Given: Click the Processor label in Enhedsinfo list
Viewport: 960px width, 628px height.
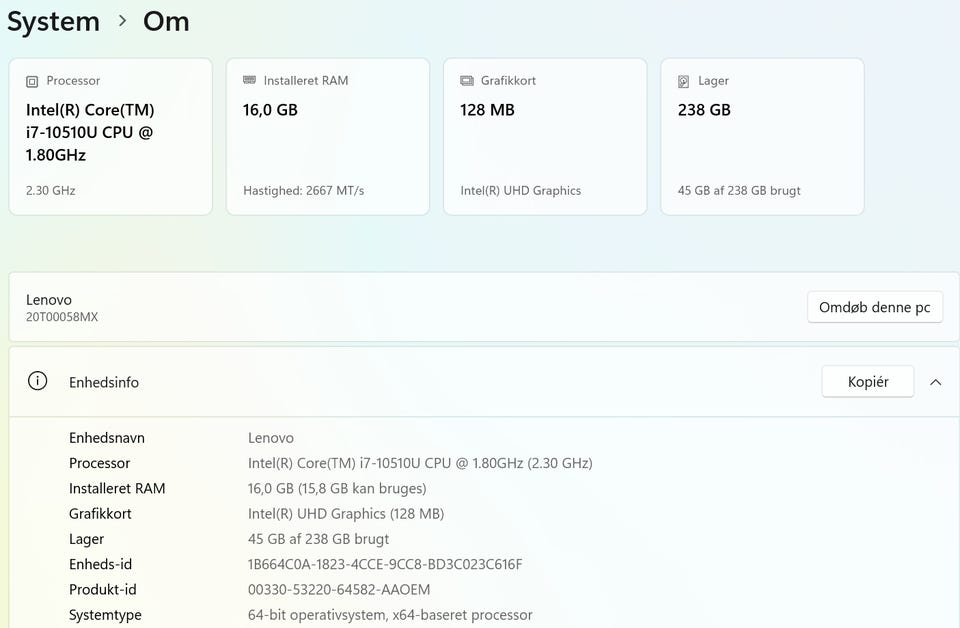Looking at the screenshot, I should (x=99, y=463).
